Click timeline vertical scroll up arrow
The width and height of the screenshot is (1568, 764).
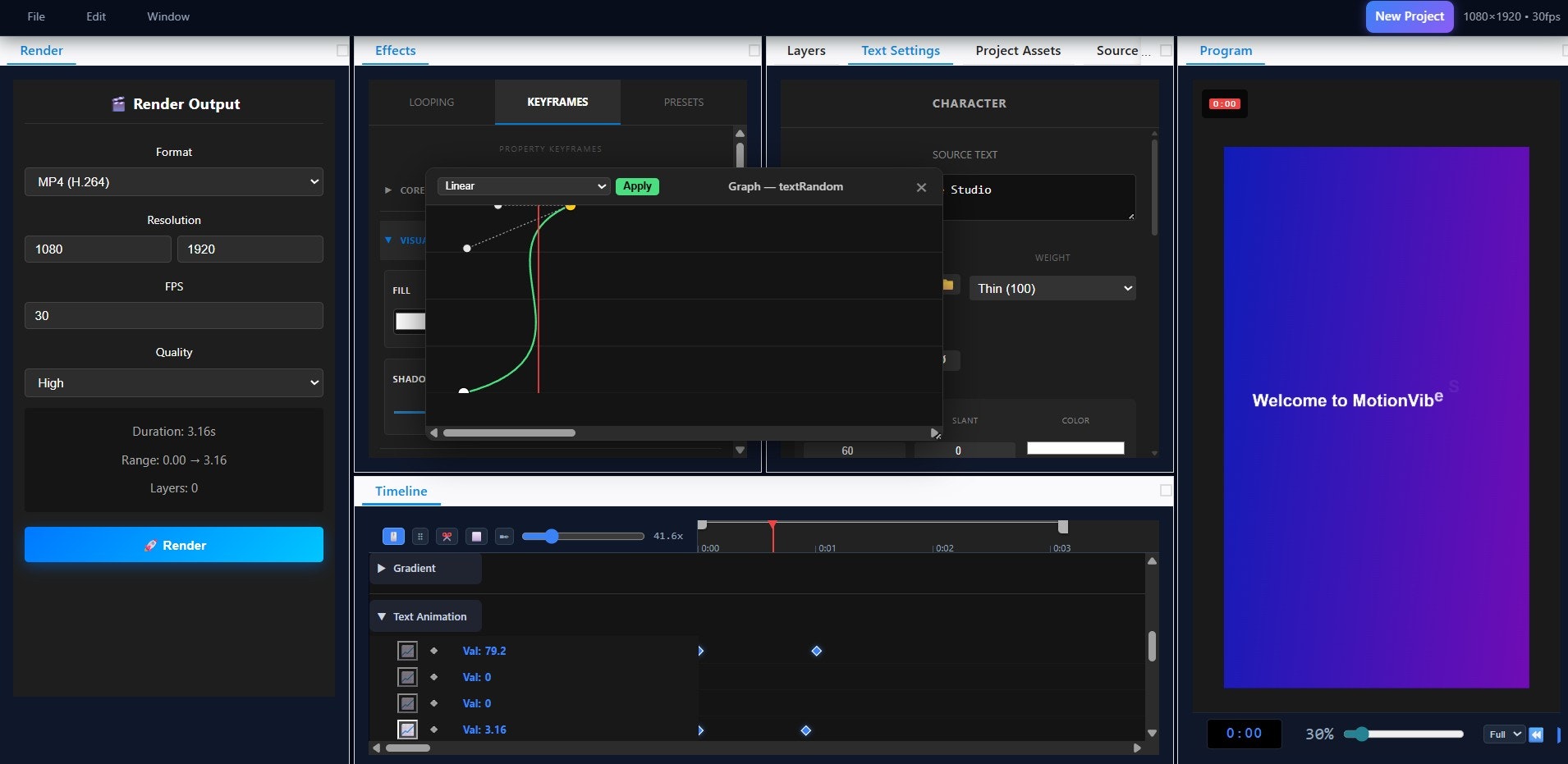[x=1152, y=561]
